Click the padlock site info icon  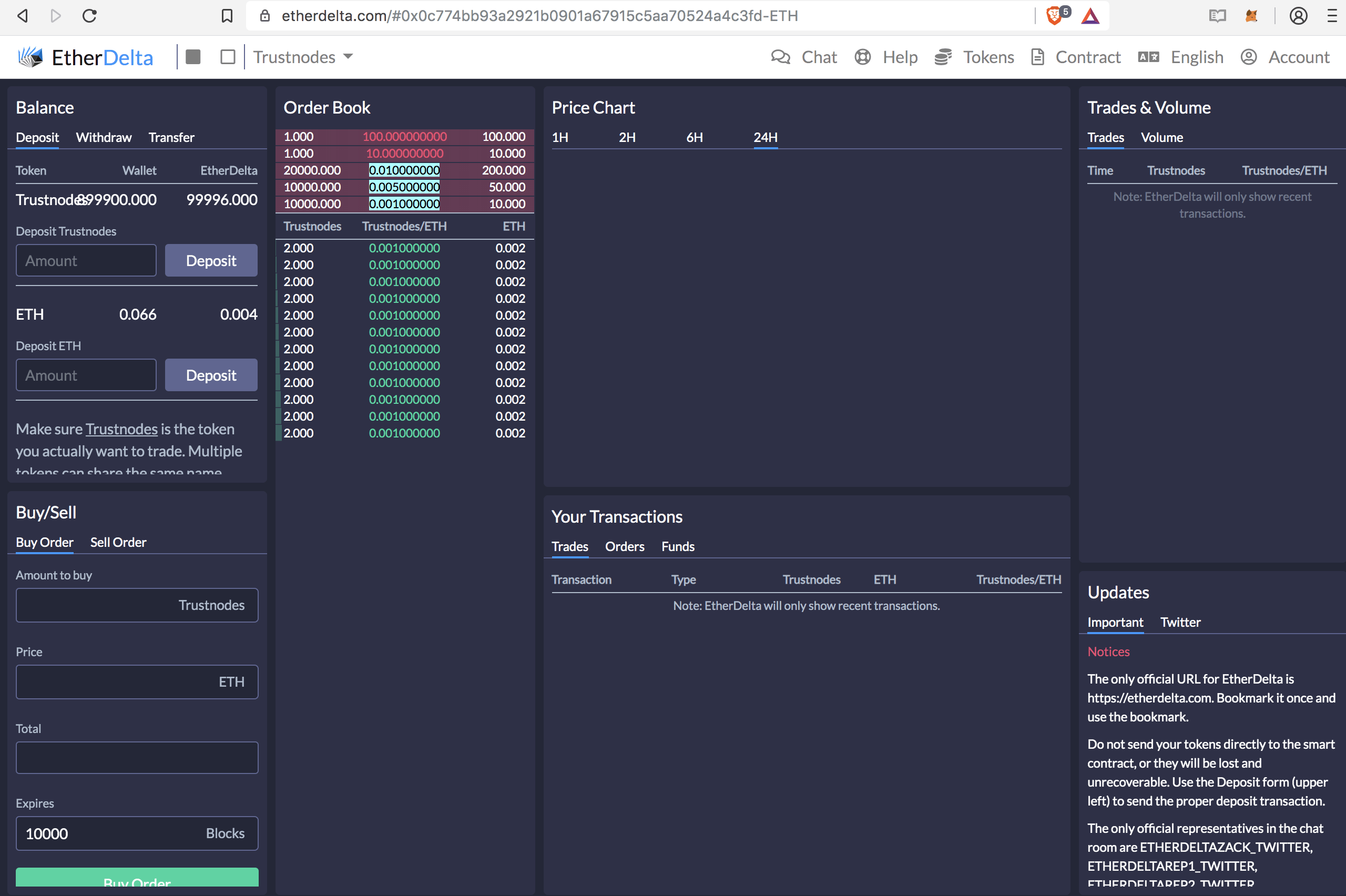point(264,15)
